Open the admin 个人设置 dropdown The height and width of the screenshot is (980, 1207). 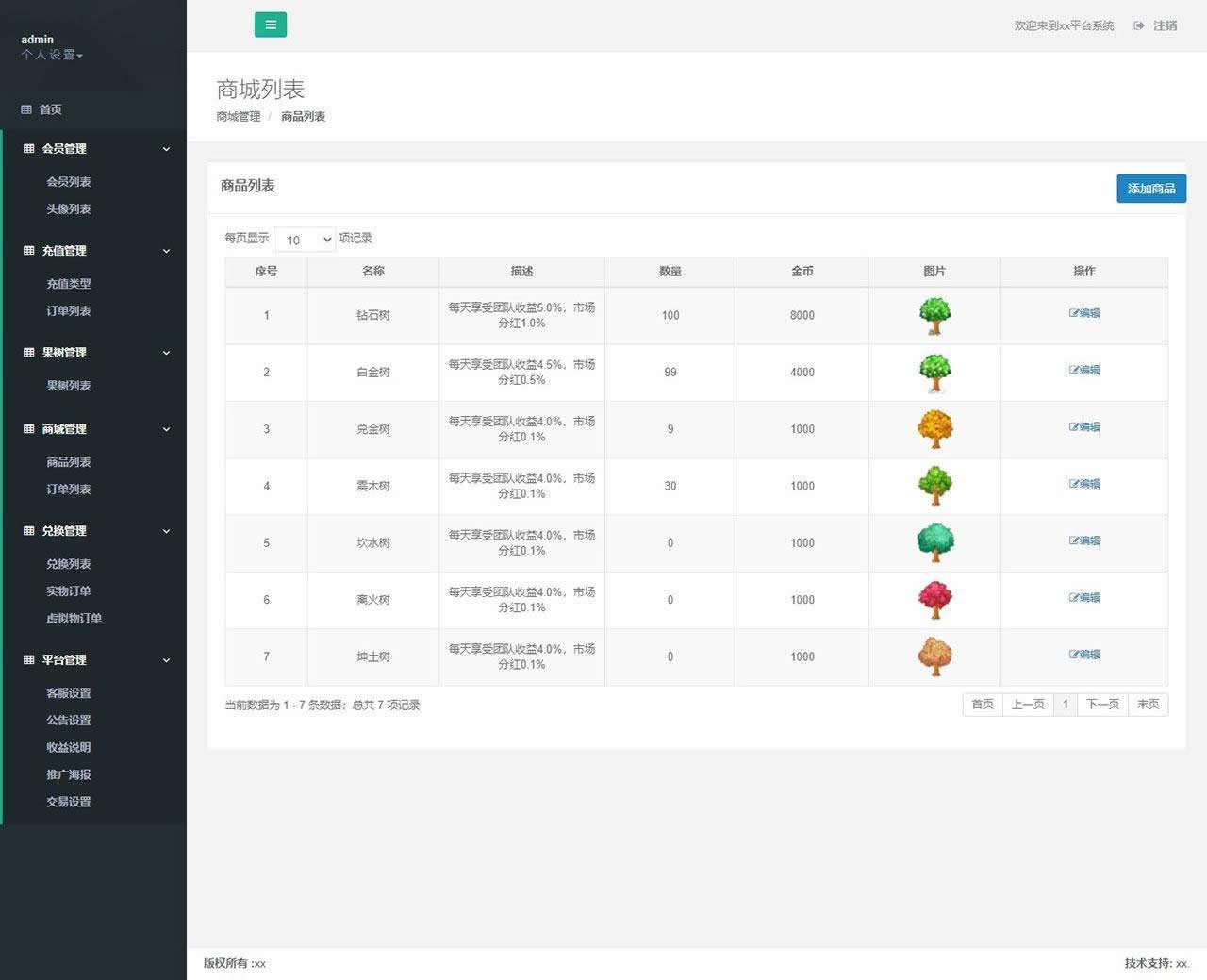coord(52,56)
